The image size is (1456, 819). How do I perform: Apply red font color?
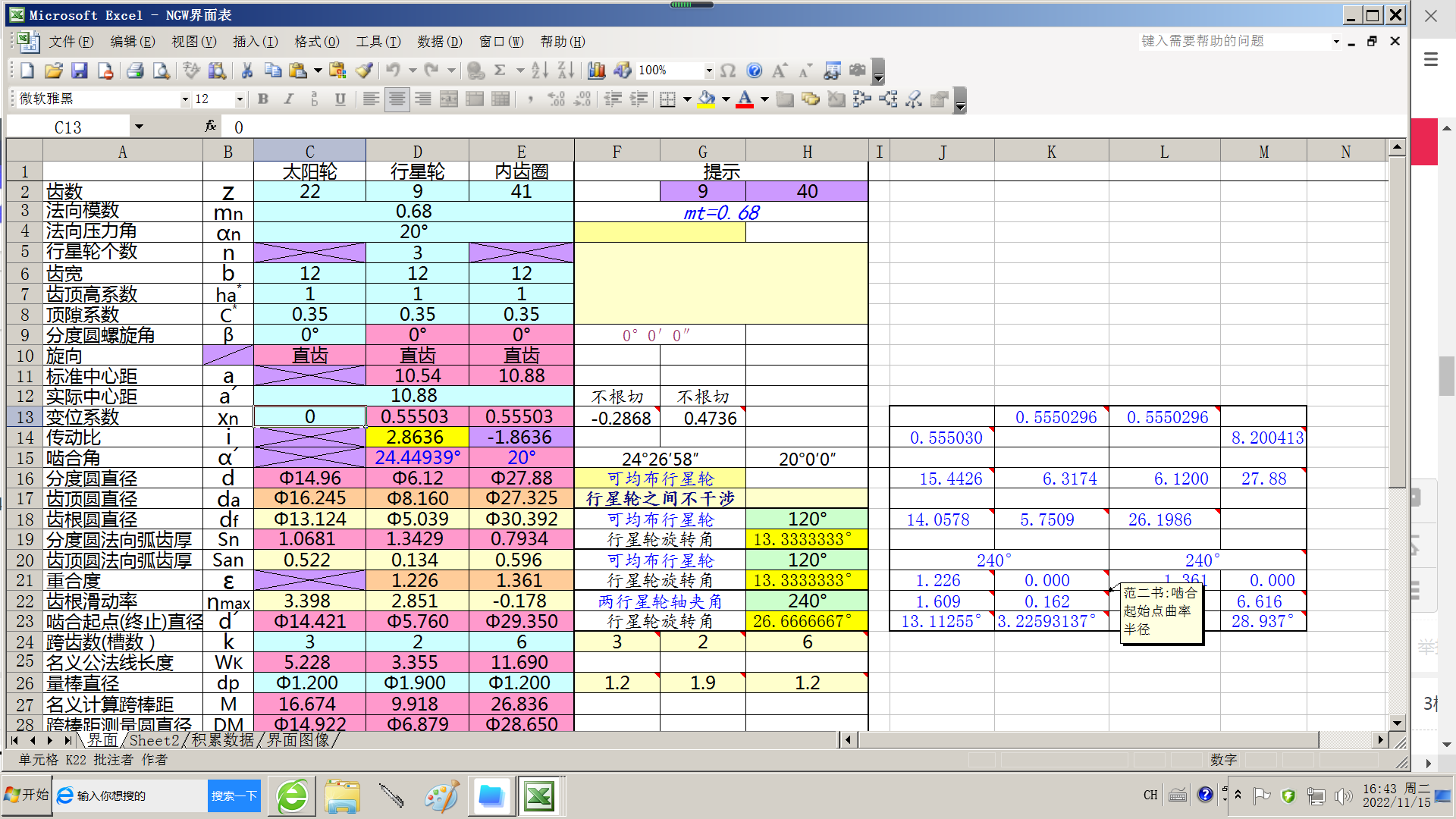745,99
